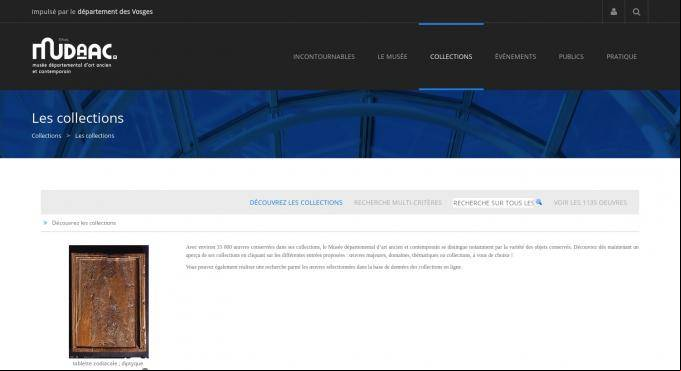Open the user account icon
Screen dimensions: 681x371
click(613, 12)
